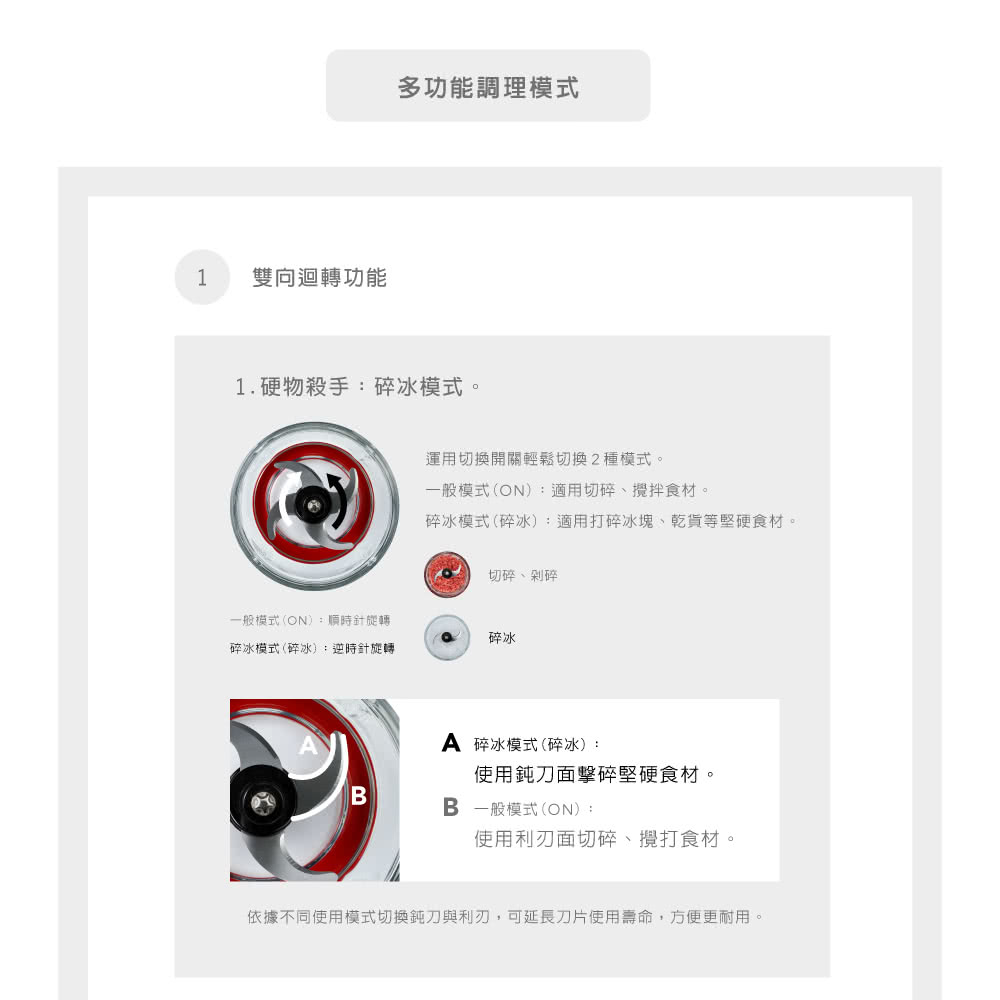The height and width of the screenshot is (1000, 1000).
Task: Click the 雙向迴轉功能 heading
Action: tap(320, 277)
